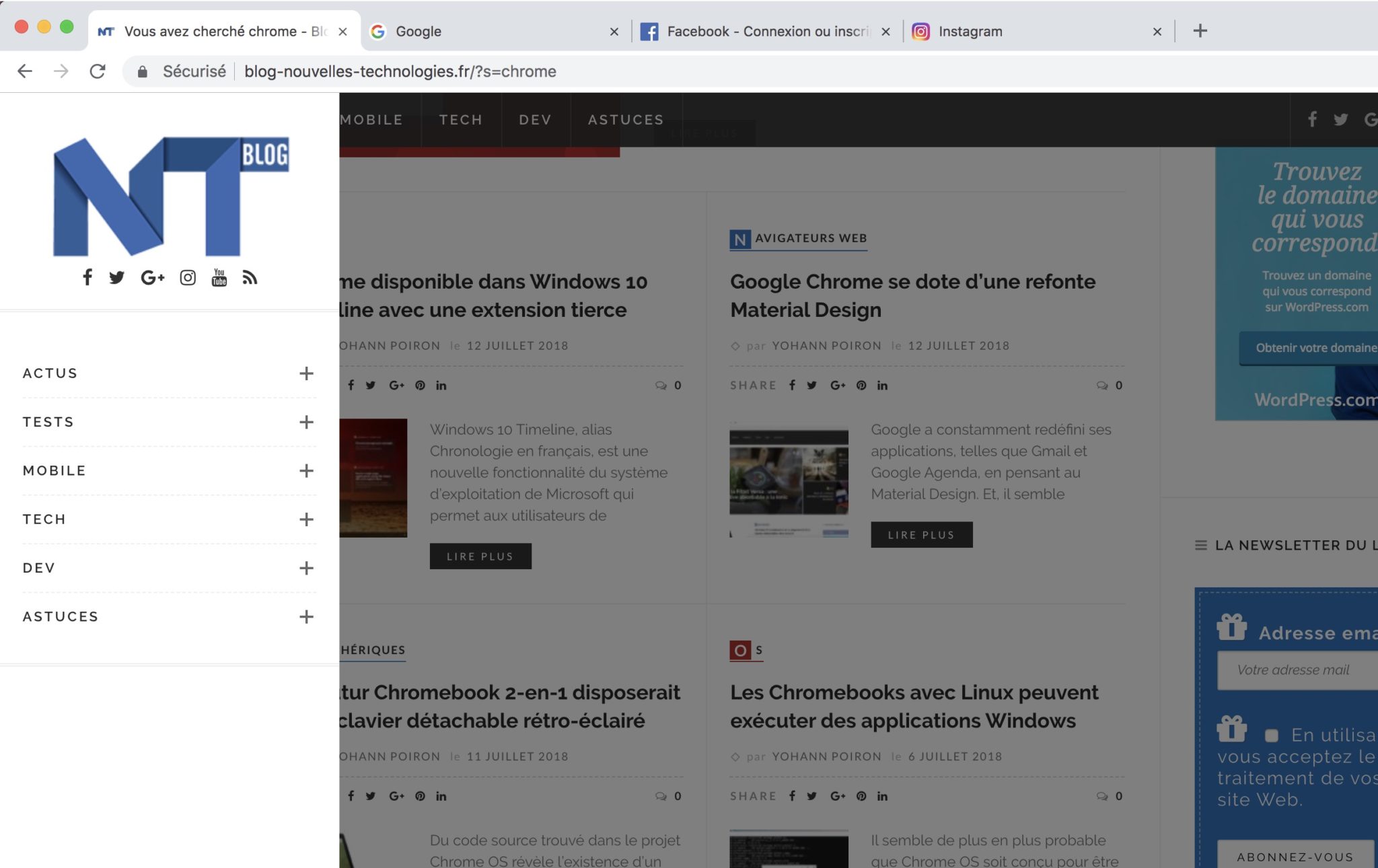Click the Google+ icon below the logo
The height and width of the screenshot is (868, 1378).
(153, 277)
